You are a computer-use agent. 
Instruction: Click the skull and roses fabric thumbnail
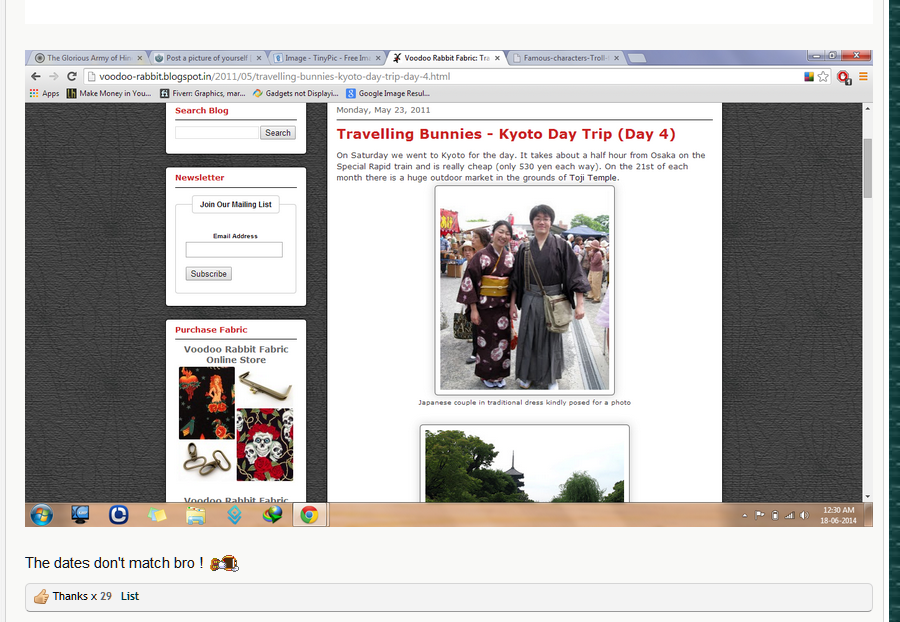click(x=265, y=445)
